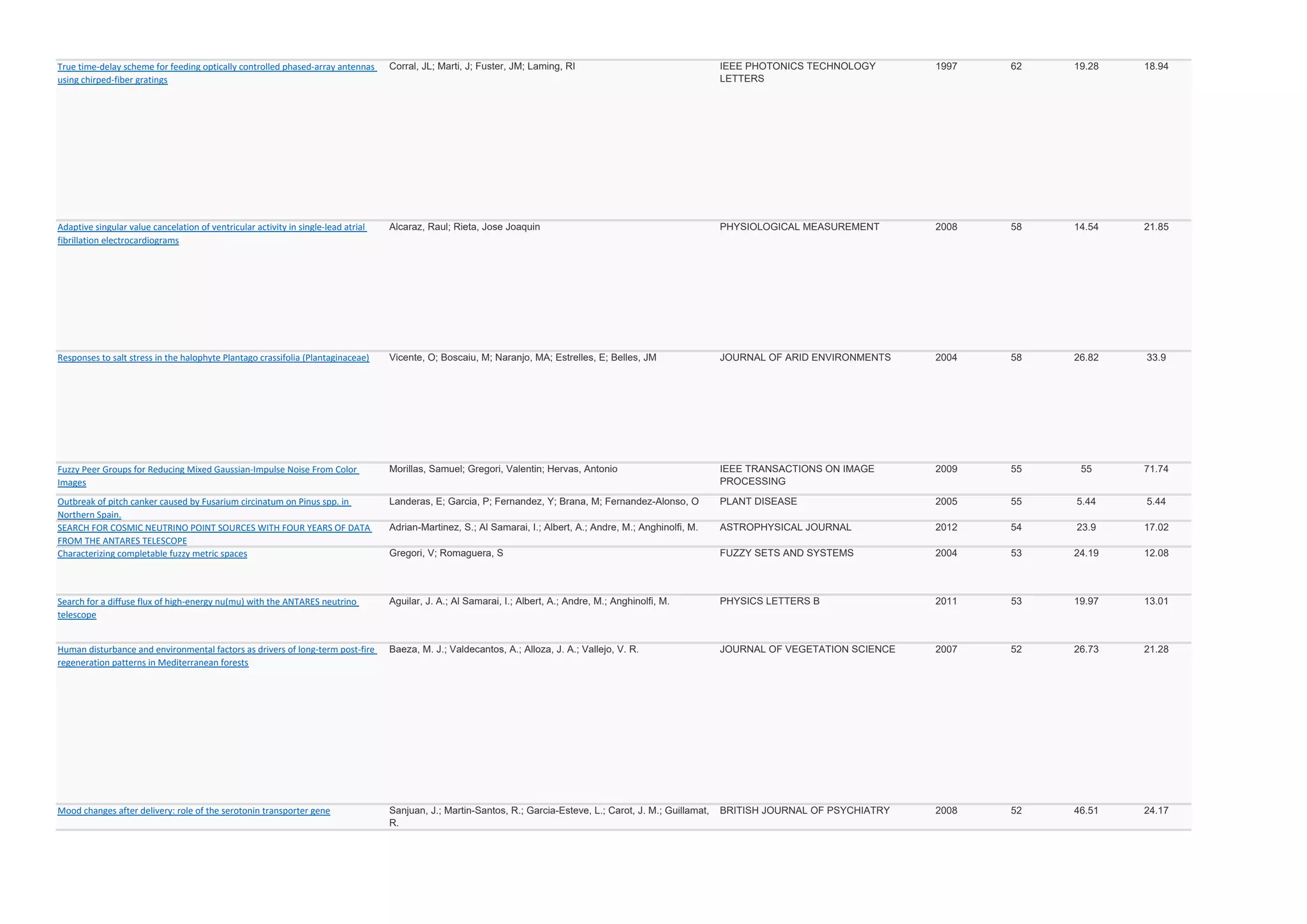Click value 18.94 in photonics row
Image resolution: width=1307 pixels, height=924 pixels.
(1156, 66)
